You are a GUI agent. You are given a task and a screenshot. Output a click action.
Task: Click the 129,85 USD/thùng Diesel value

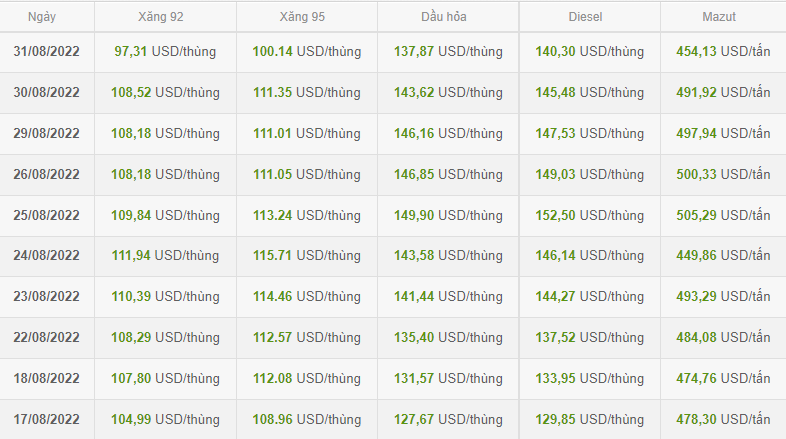coord(589,419)
